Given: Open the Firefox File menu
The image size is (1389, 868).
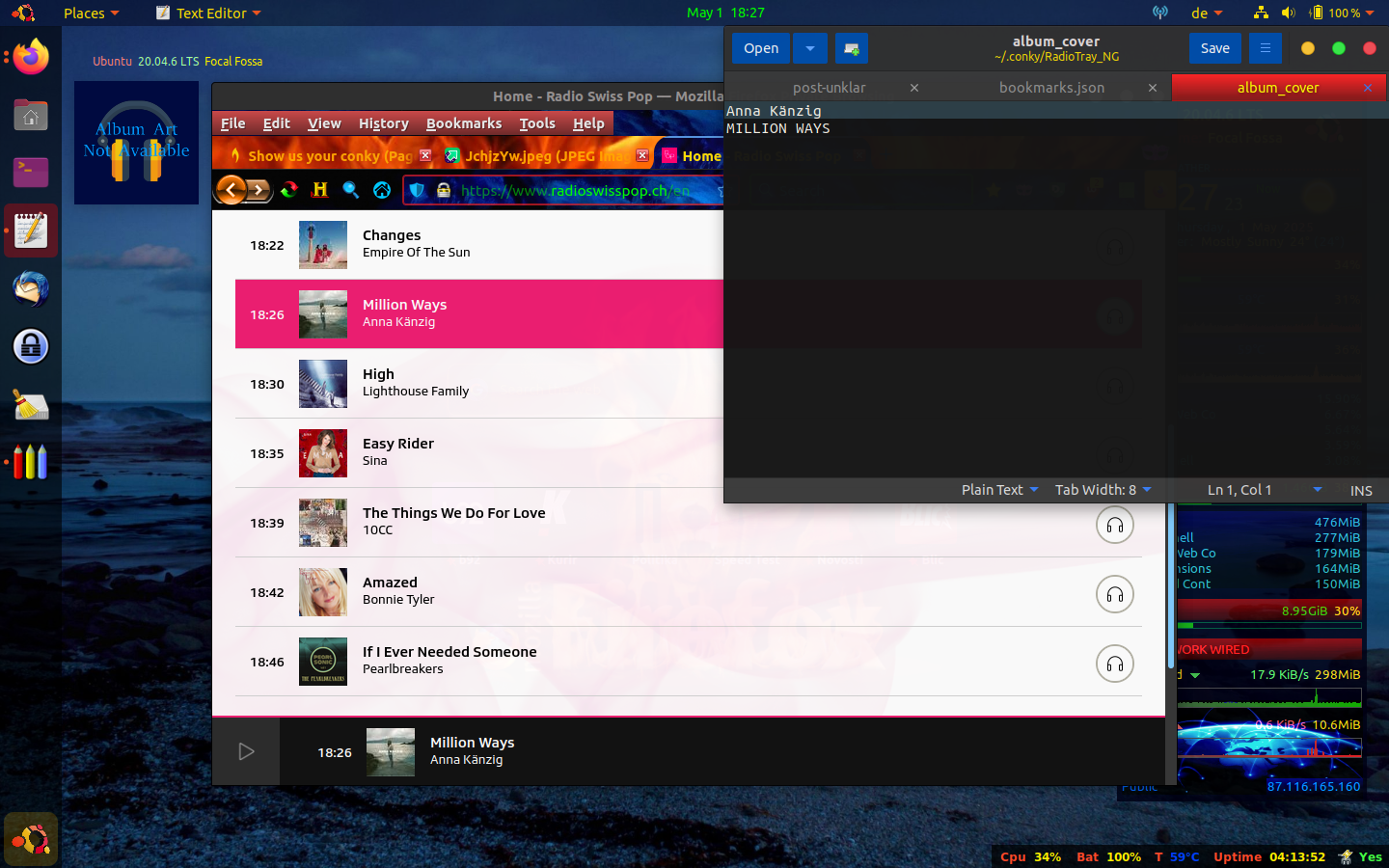Looking at the screenshot, I should (x=232, y=123).
